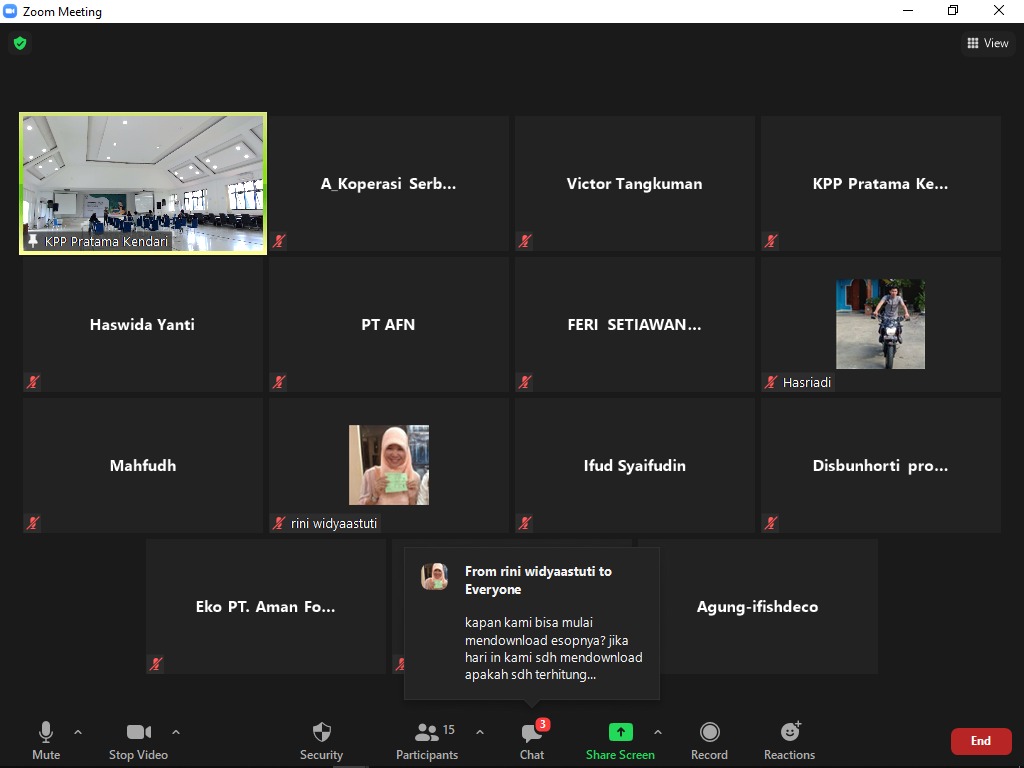Click the red End meeting button
The width and height of the screenshot is (1024, 768).
pos(980,741)
